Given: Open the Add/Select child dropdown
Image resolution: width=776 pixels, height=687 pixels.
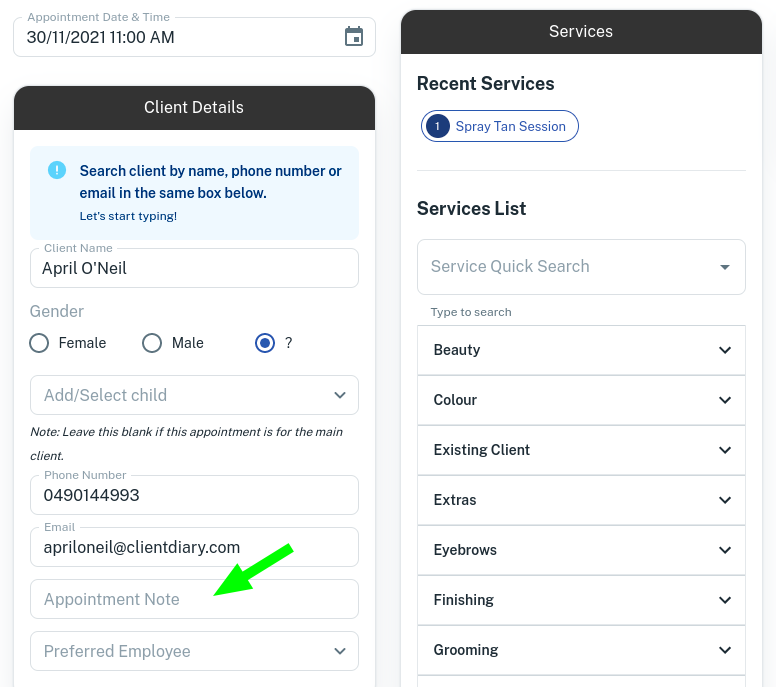Looking at the screenshot, I should coord(194,395).
